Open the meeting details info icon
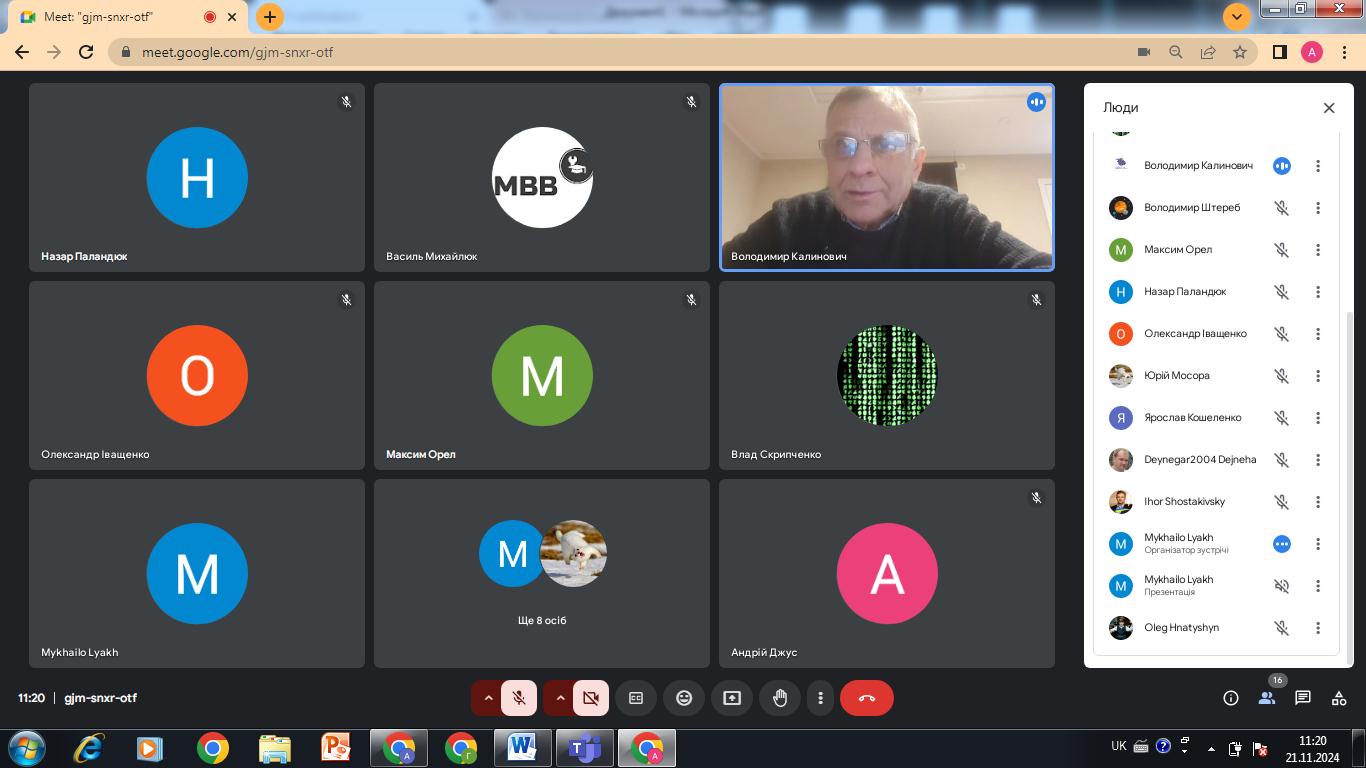1366x768 pixels. tap(1231, 698)
